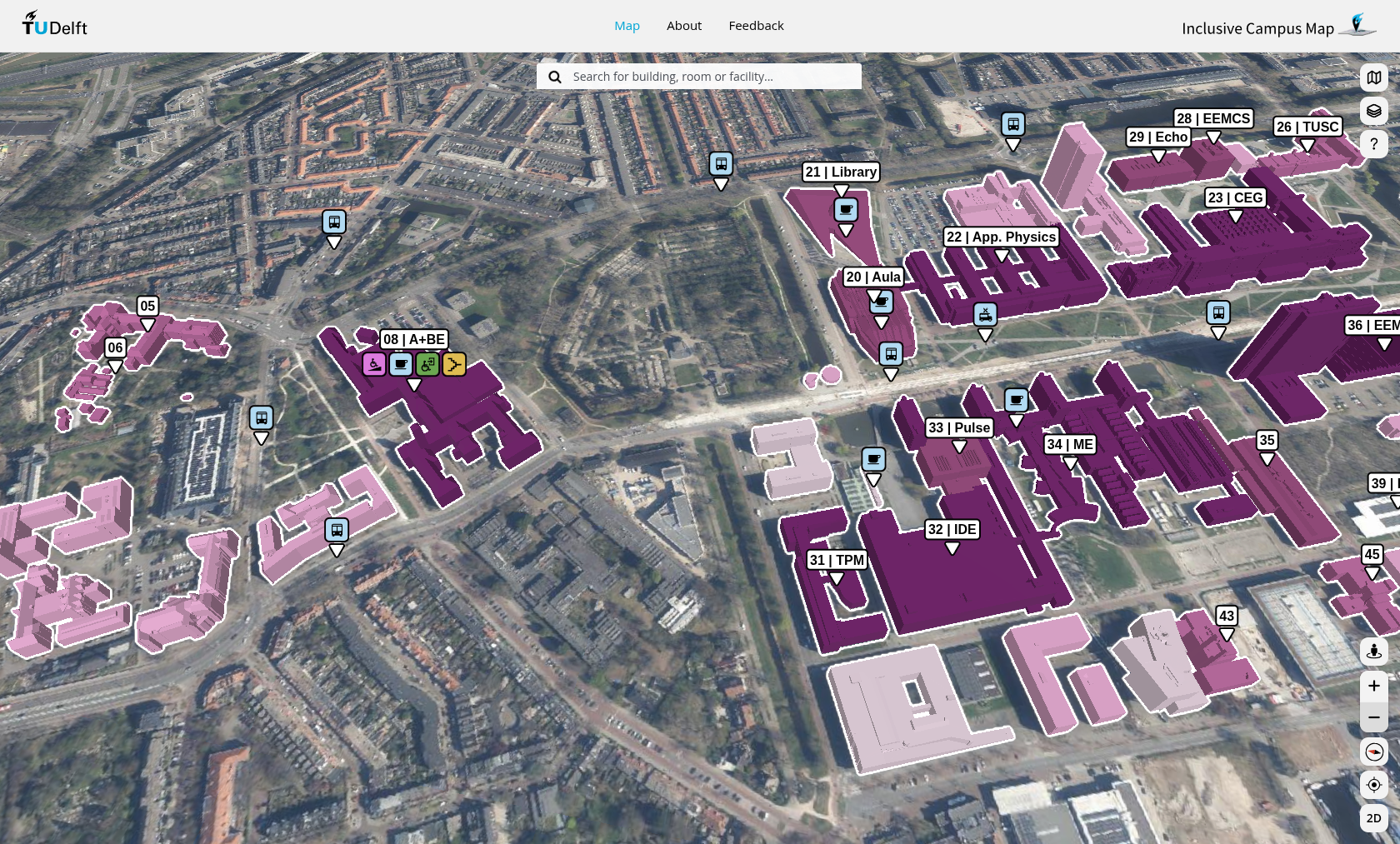The width and height of the screenshot is (1400, 844).
Task: Click the TU Delft logo
Action: pos(55,25)
